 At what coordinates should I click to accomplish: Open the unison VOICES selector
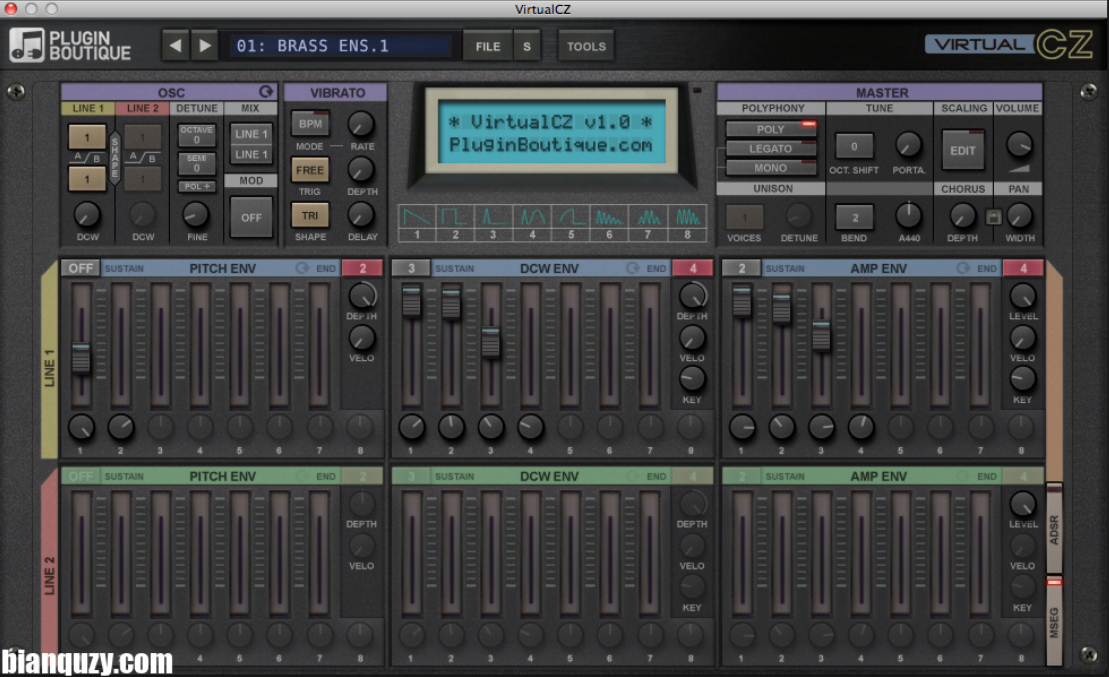745,217
